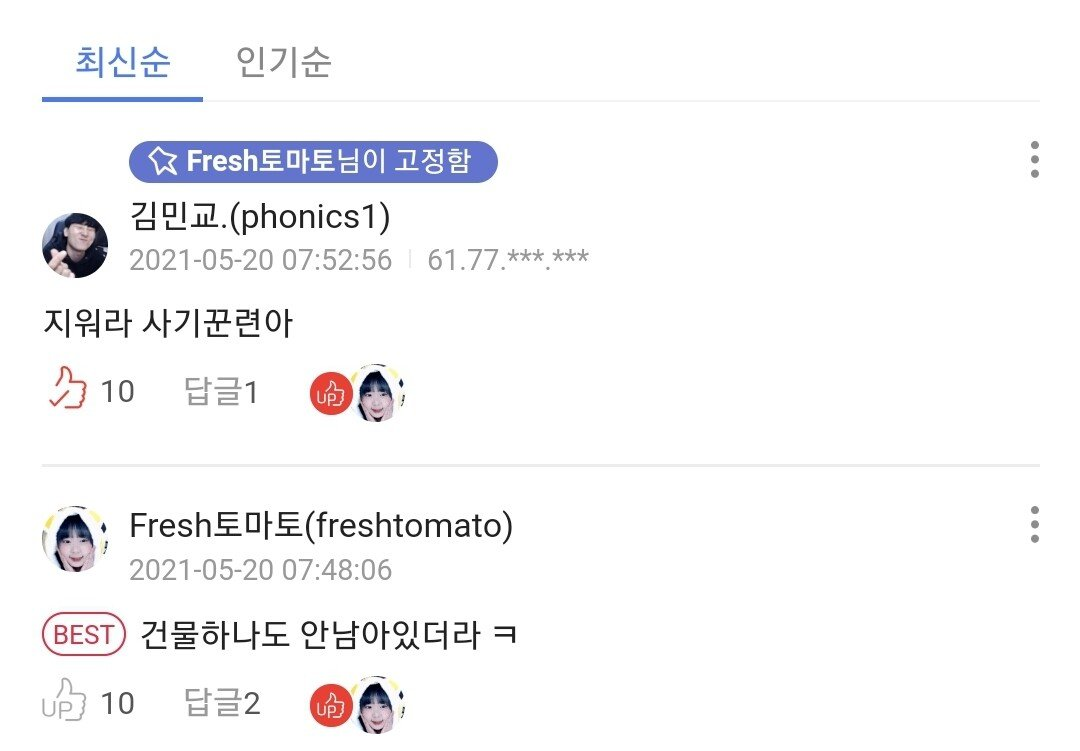Viewport: 1080px width, 751px height.
Task: Click the red UP badge on the BEST comment
Action: pos(331,706)
